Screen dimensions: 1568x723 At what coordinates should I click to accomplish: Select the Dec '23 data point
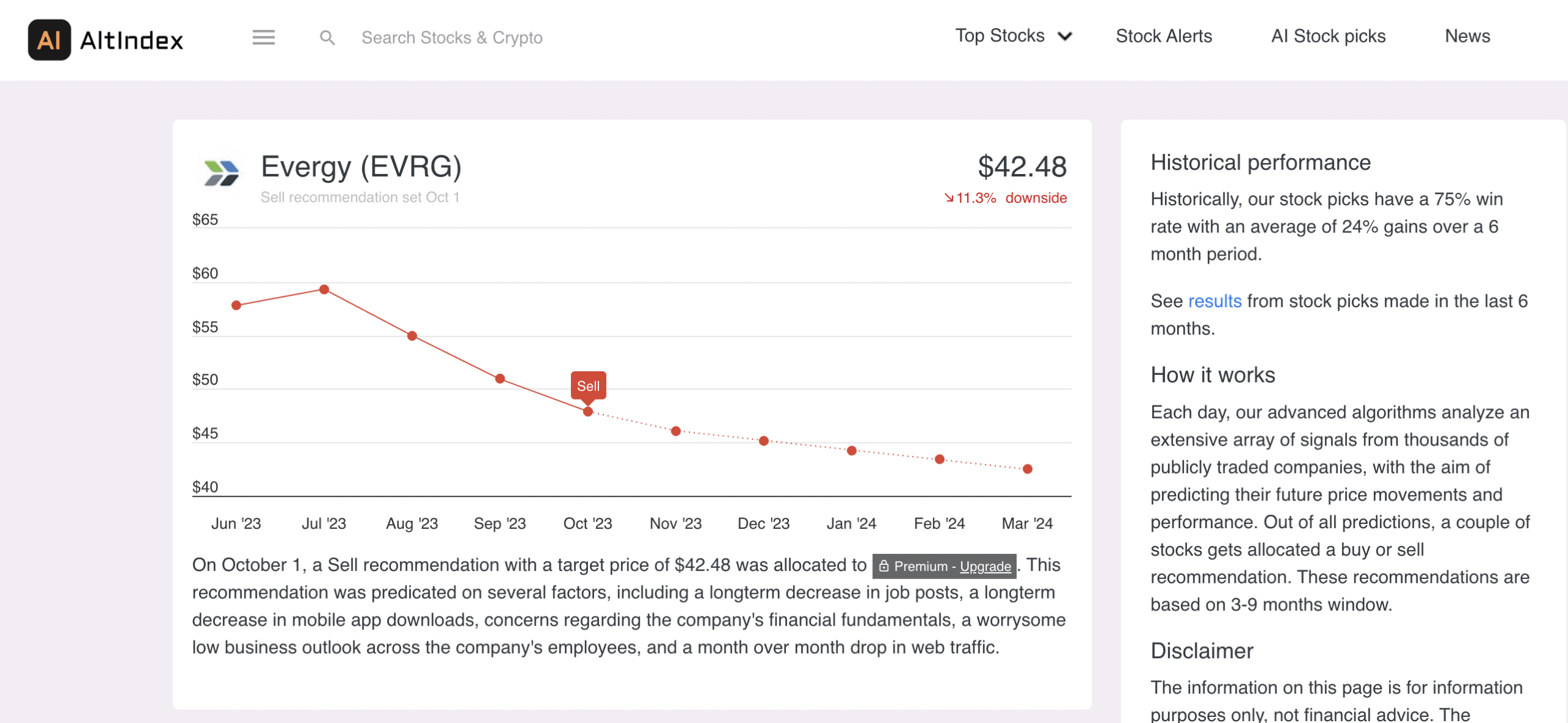click(764, 441)
